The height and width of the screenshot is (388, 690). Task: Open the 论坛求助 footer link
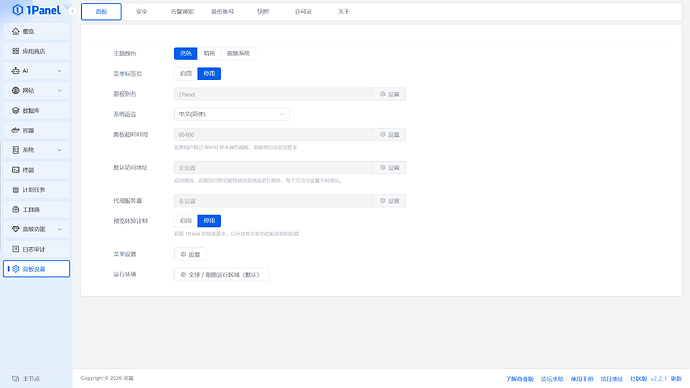click(x=552, y=379)
